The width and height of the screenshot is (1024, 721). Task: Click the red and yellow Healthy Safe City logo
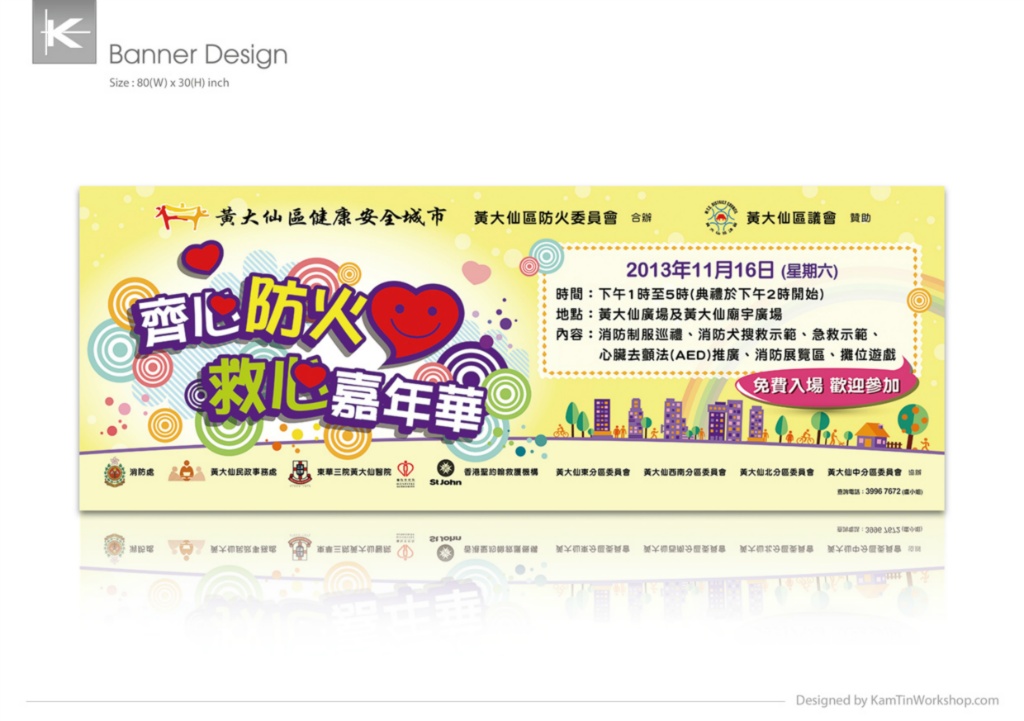click(183, 215)
